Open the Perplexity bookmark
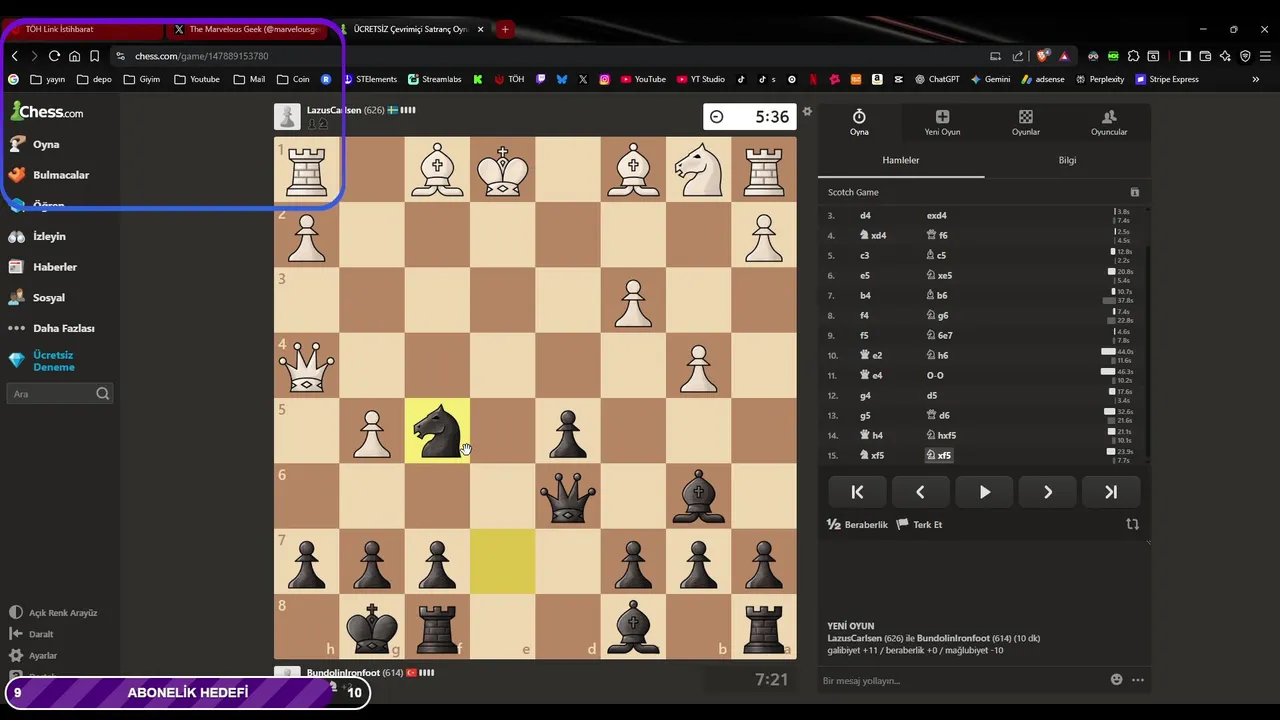 click(x=1098, y=79)
